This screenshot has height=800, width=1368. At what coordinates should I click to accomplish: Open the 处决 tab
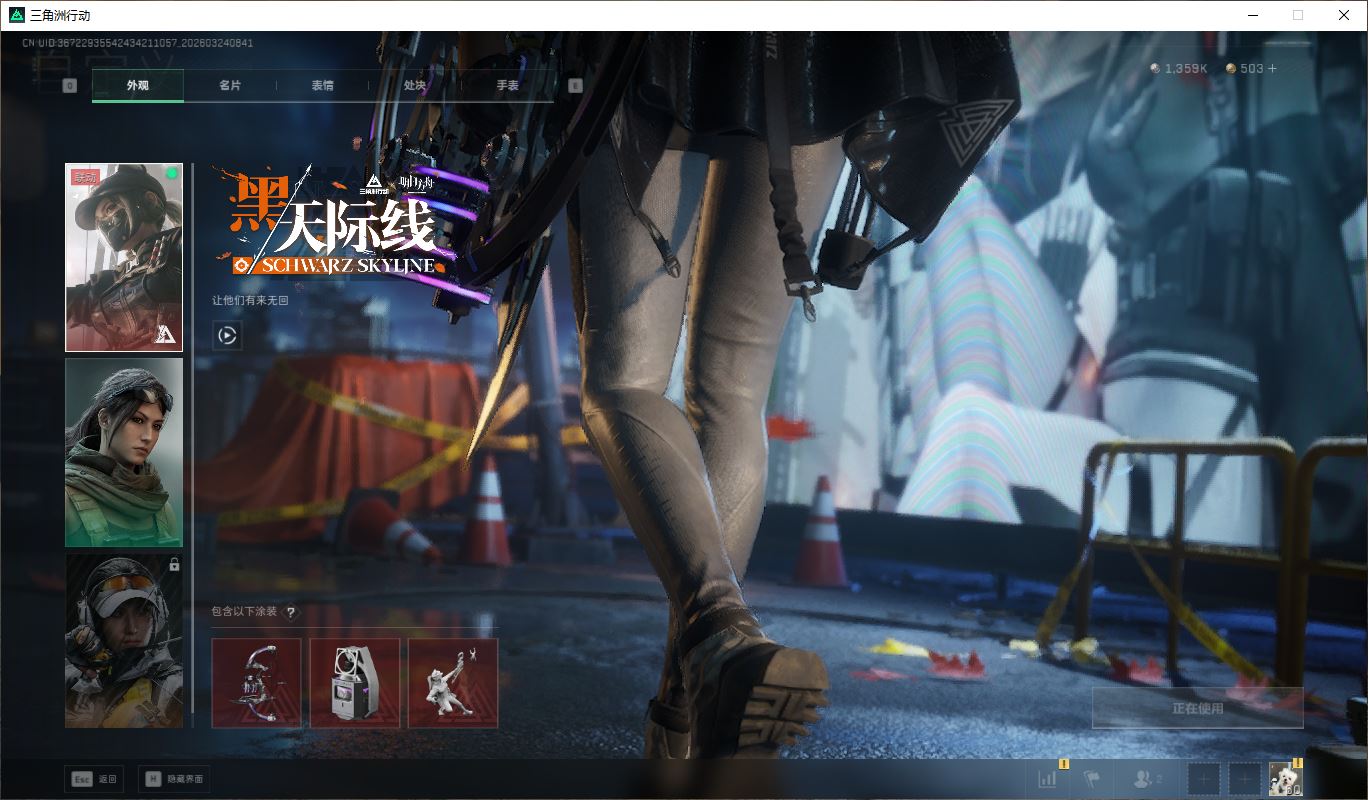pos(415,86)
